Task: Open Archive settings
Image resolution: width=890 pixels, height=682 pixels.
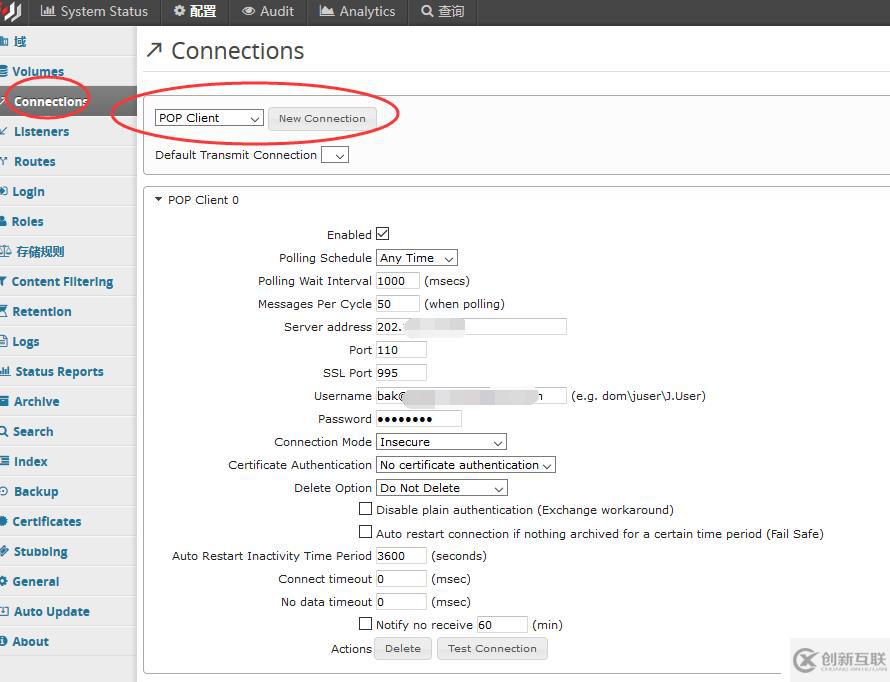Action: pyautogui.click(x=68, y=402)
